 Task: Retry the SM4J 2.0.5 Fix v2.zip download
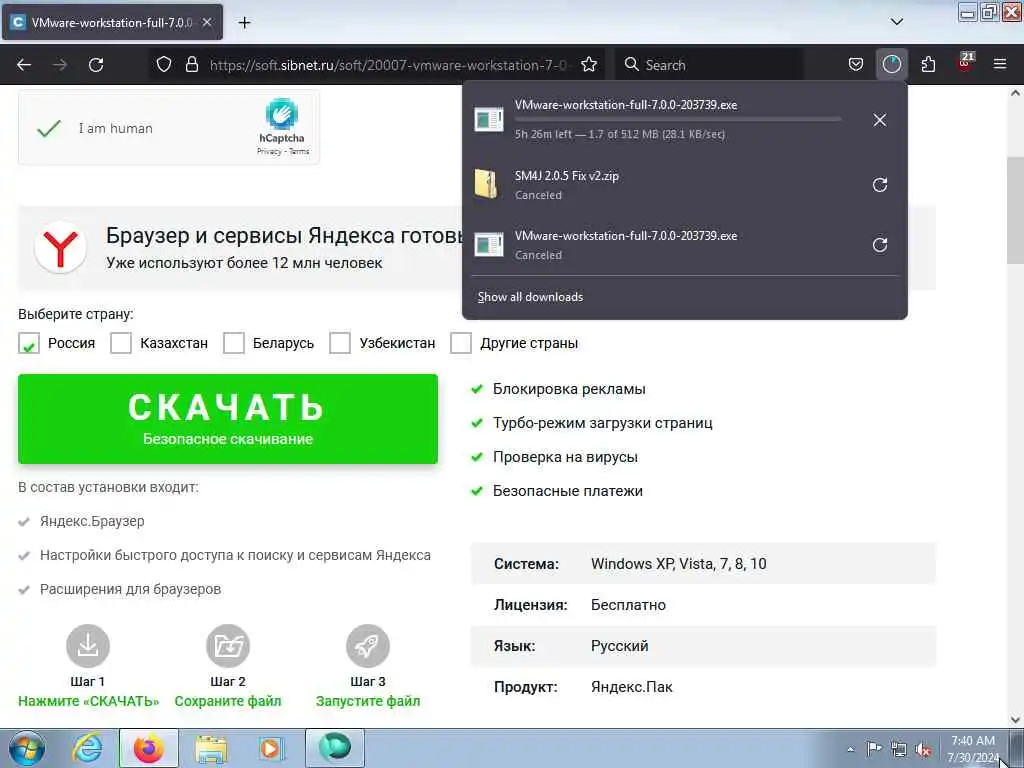click(880, 185)
